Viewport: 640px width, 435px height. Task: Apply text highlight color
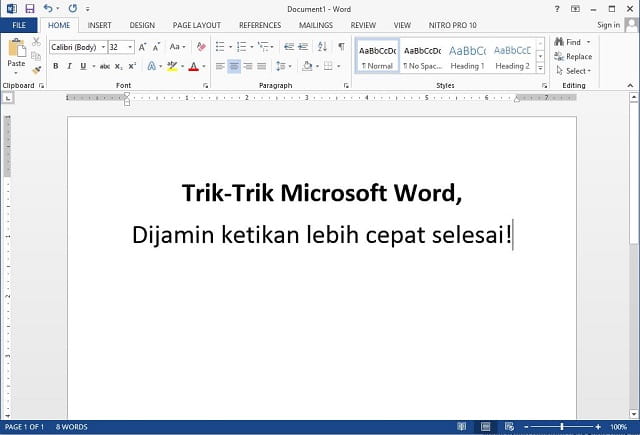[172, 66]
